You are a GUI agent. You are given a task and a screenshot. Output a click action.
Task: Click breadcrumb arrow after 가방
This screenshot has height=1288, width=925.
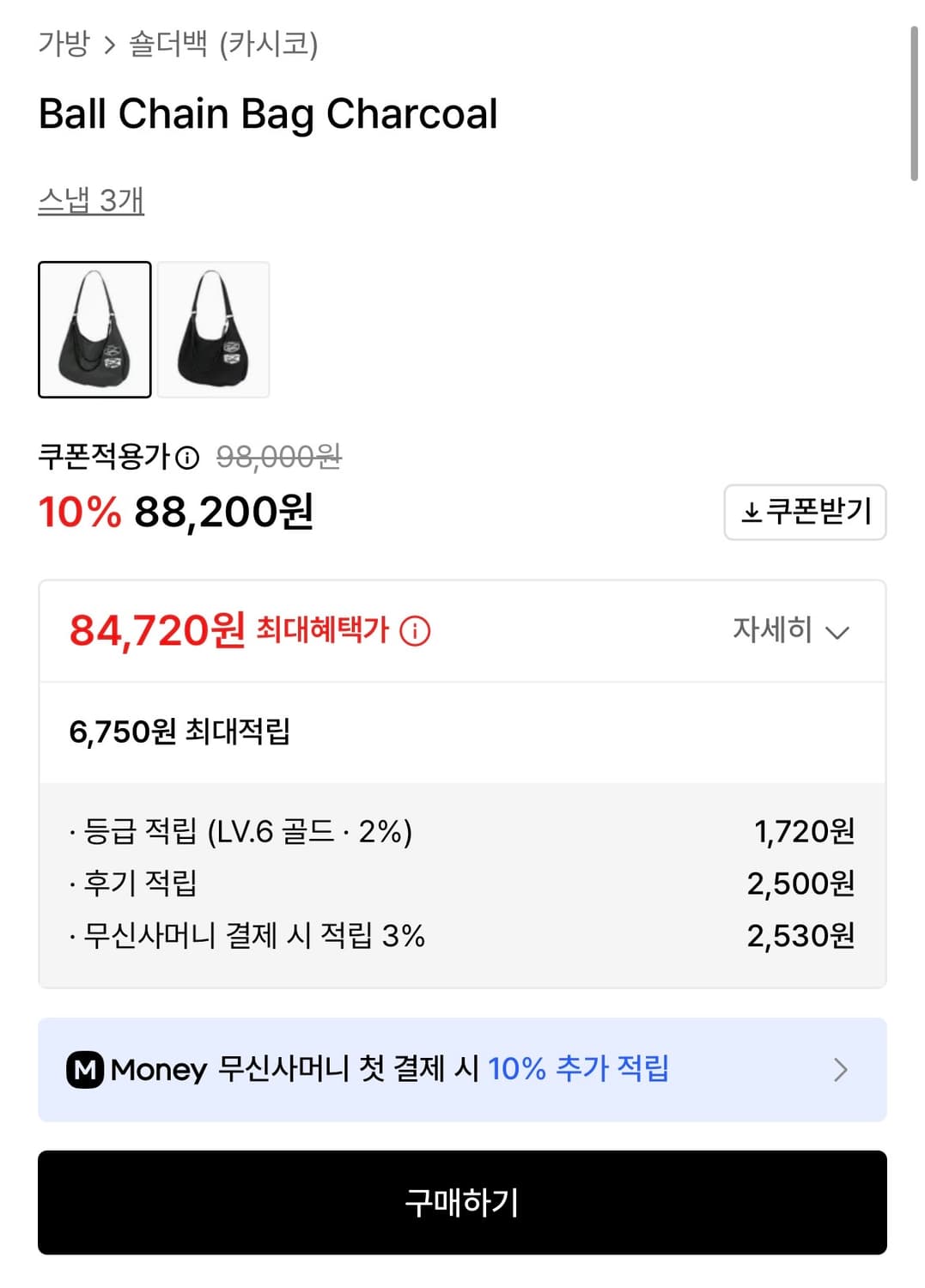[x=109, y=45]
